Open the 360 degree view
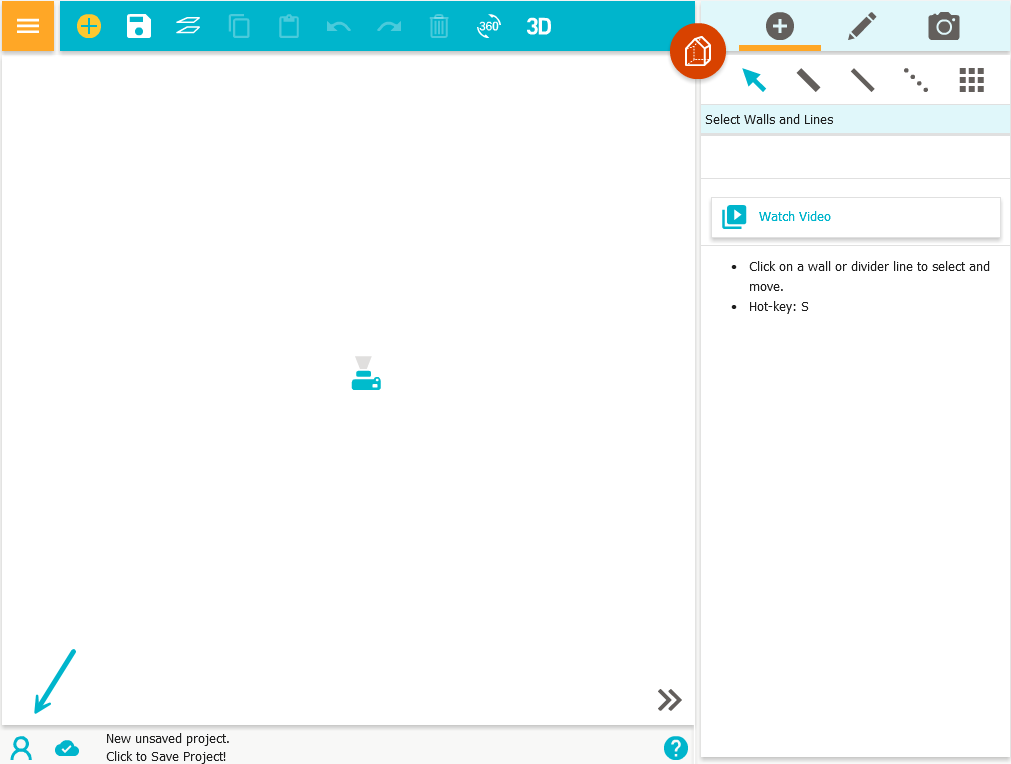Screen dimensions: 1011x764 click(488, 26)
